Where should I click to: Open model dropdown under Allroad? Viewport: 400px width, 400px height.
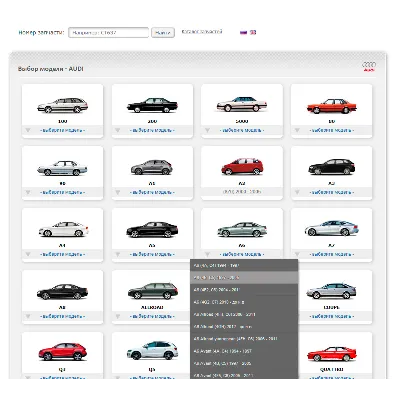coord(152,316)
